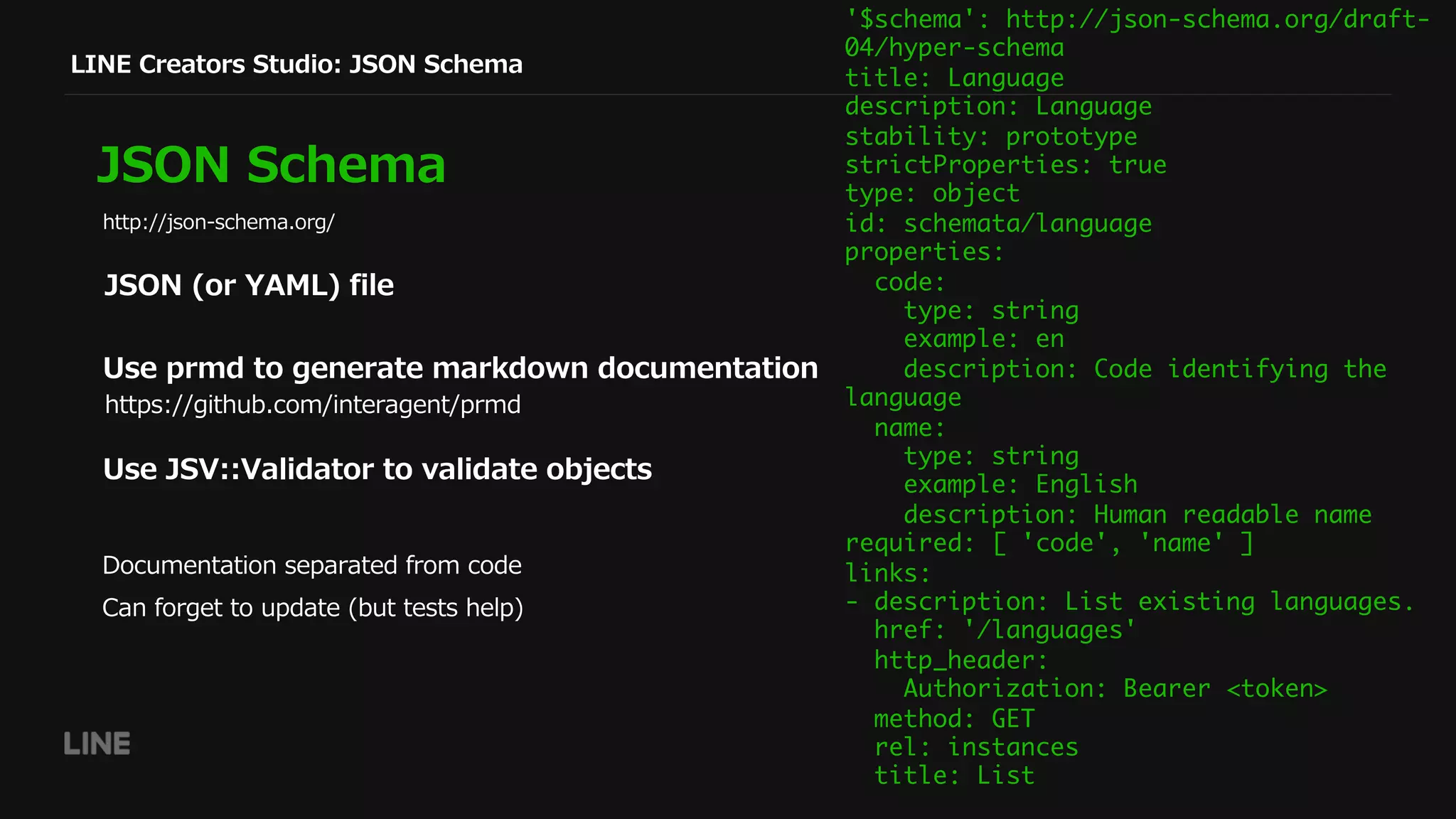1456x819 pixels.
Task: Select the slide title 'LINE Creators Studio: JSON Schema'
Action: 296,65
